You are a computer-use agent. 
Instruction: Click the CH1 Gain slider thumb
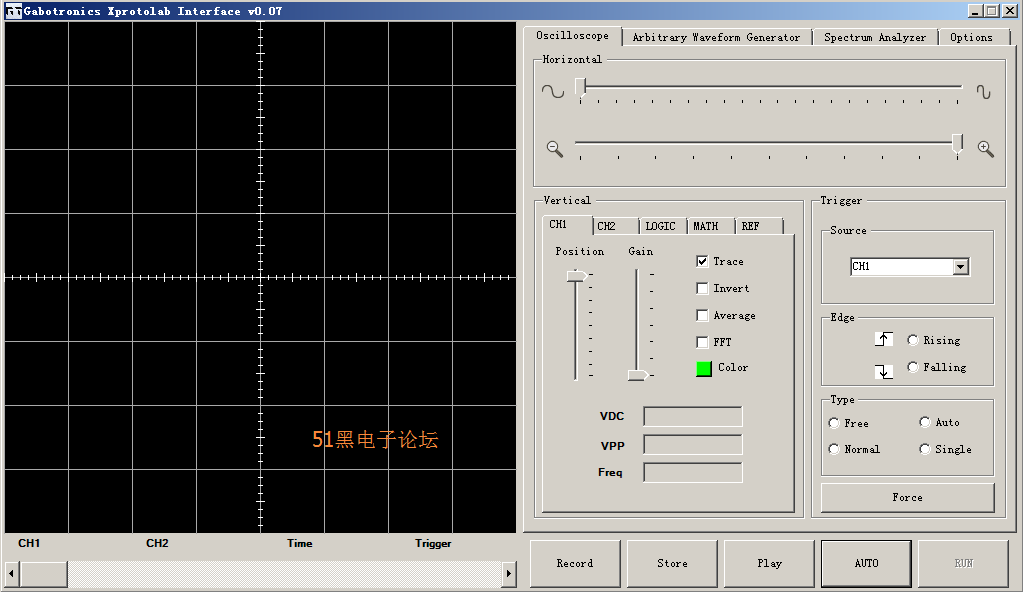638,375
